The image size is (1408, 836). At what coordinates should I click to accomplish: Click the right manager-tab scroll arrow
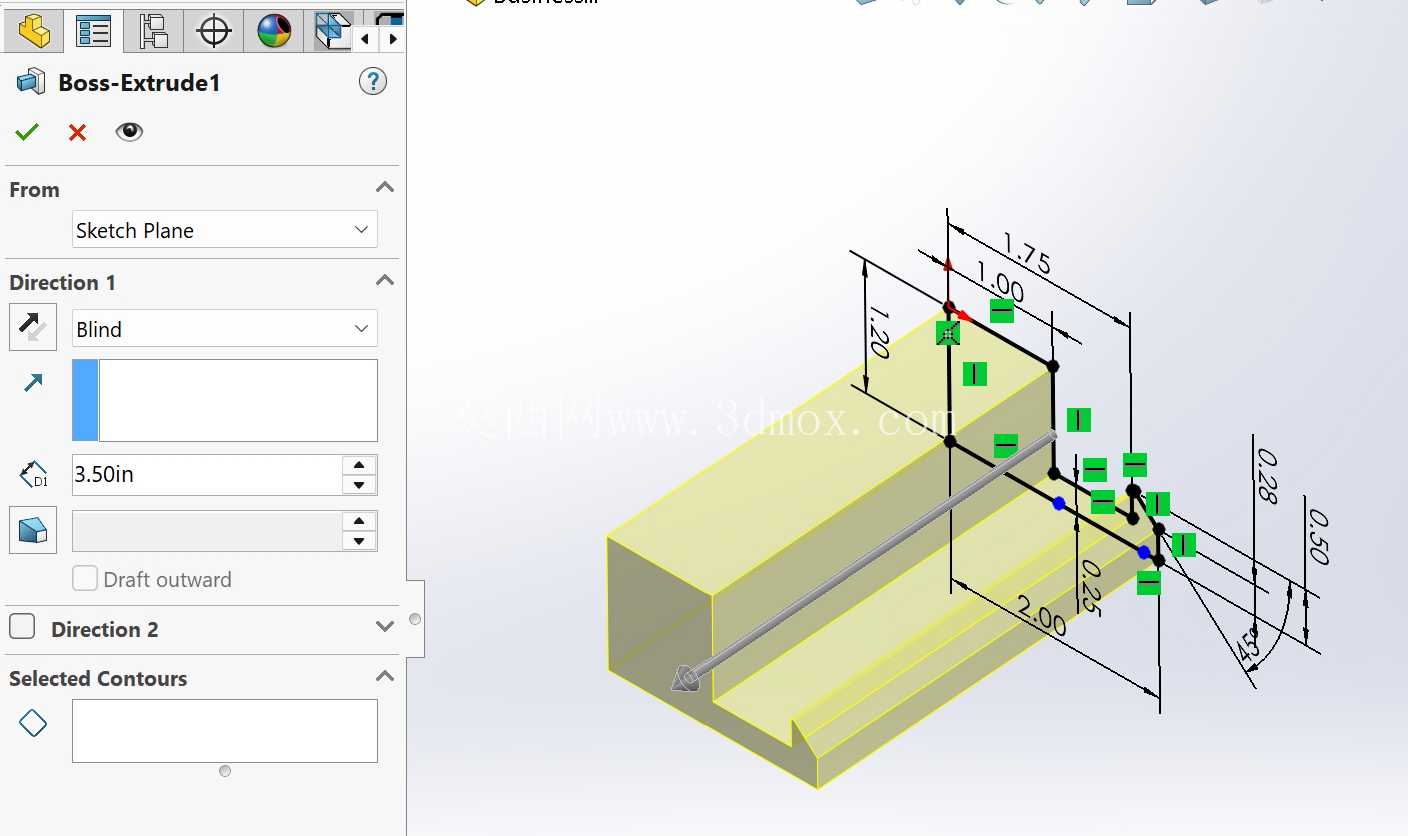393,39
